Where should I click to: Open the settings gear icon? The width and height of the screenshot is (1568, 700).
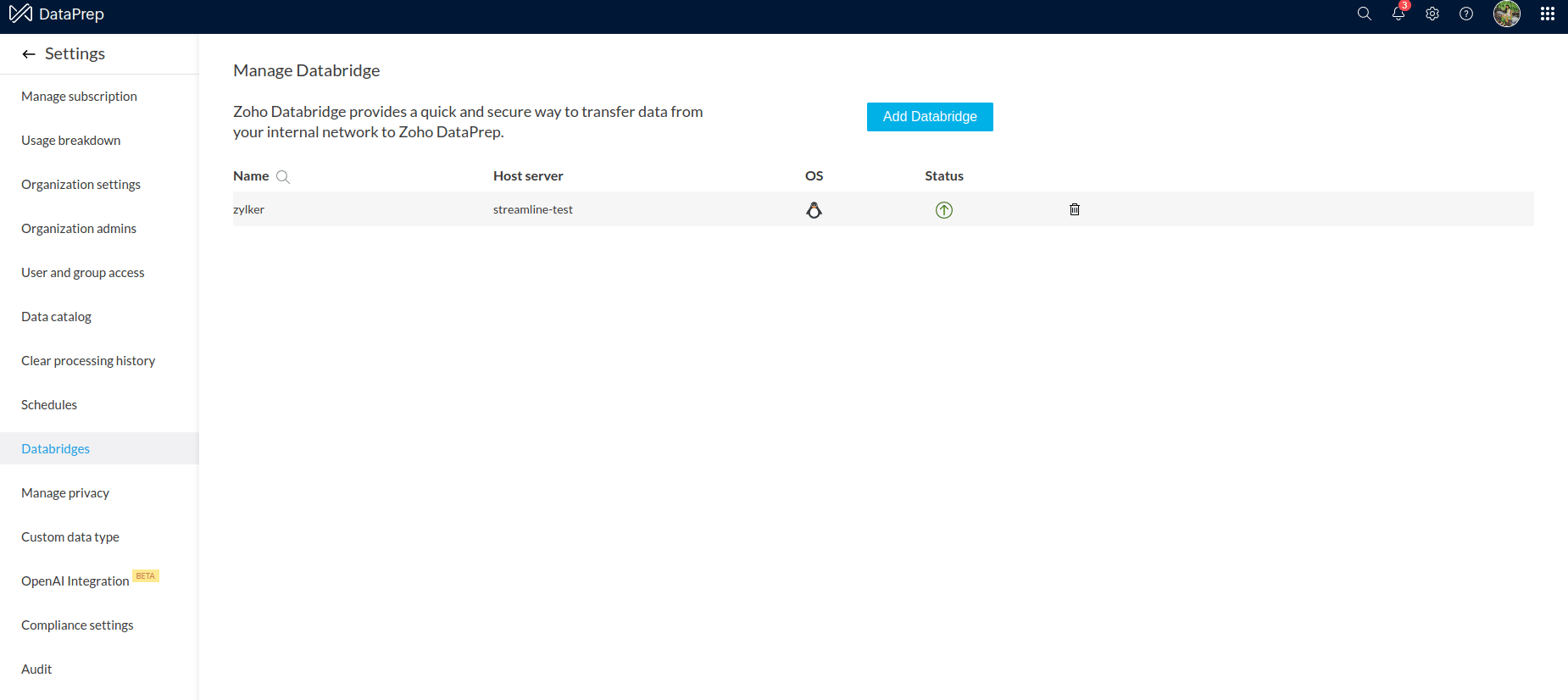pyautogui.click(x=1432, y=14)
